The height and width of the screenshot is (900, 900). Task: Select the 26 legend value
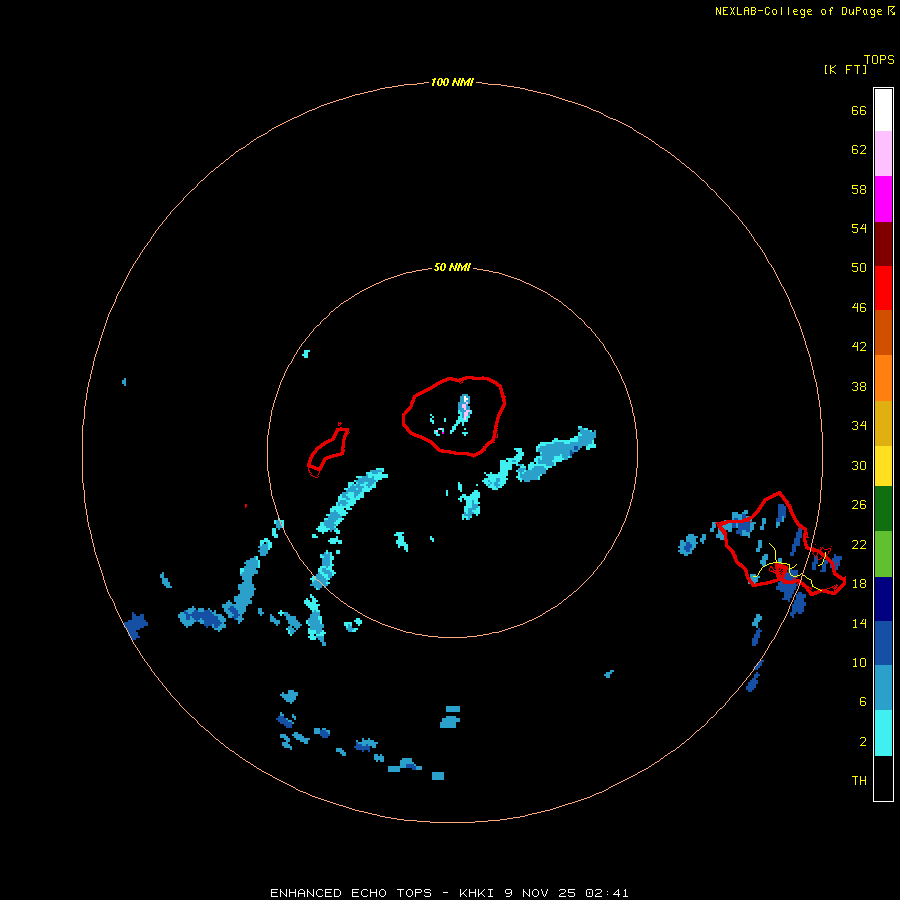point(859,505)
